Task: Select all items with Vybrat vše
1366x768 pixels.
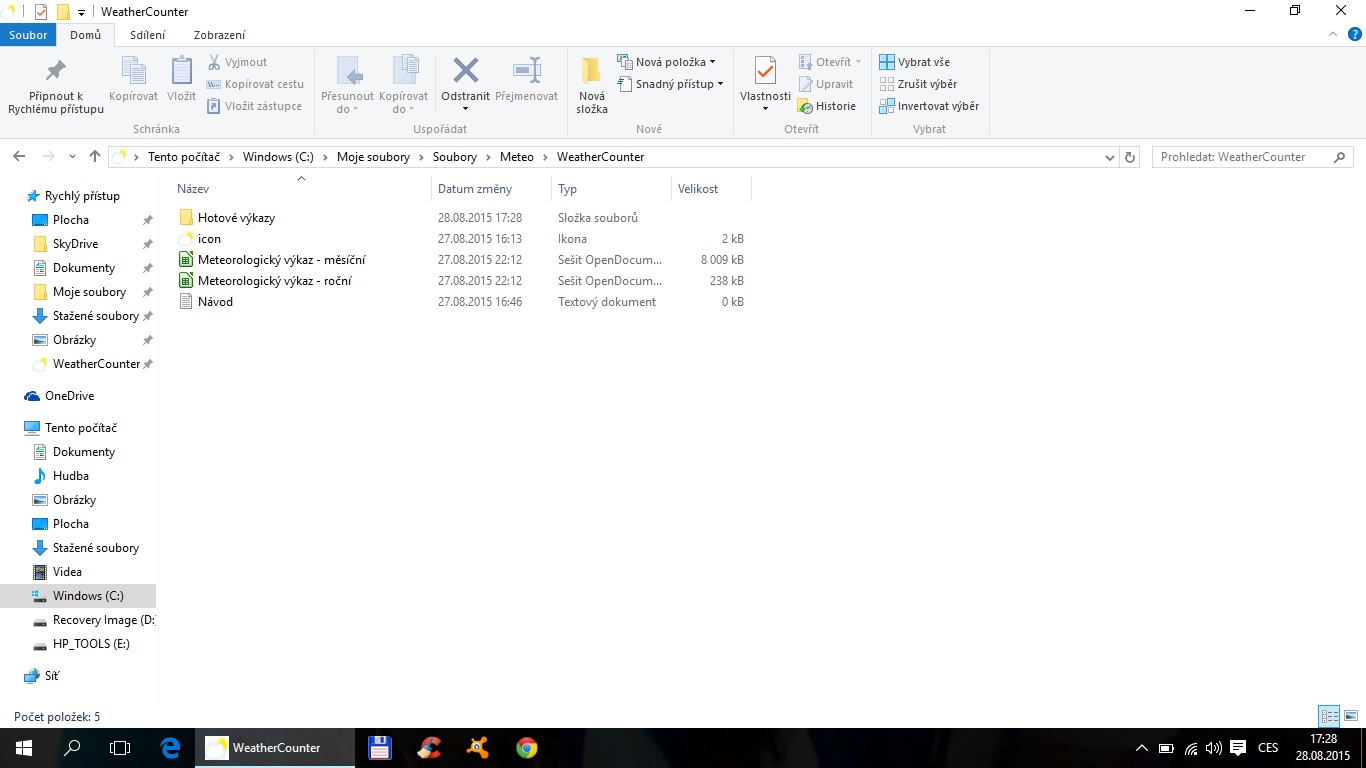Action: coord(914,62)
